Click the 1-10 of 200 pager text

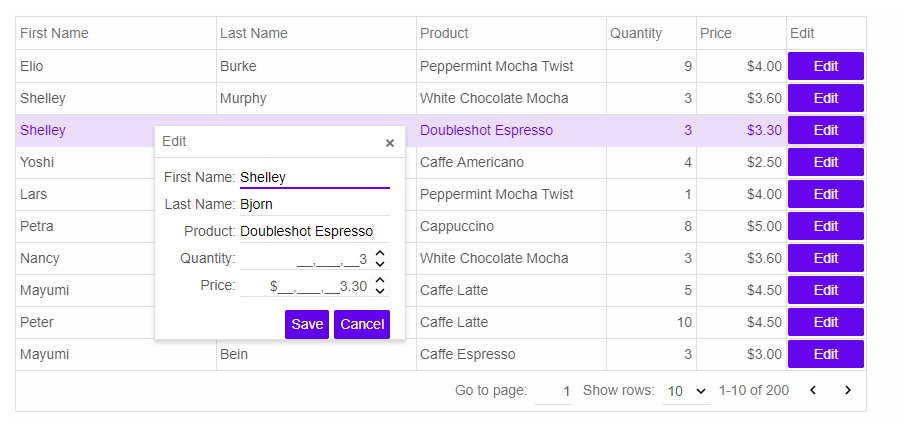(x=753, y=390)
